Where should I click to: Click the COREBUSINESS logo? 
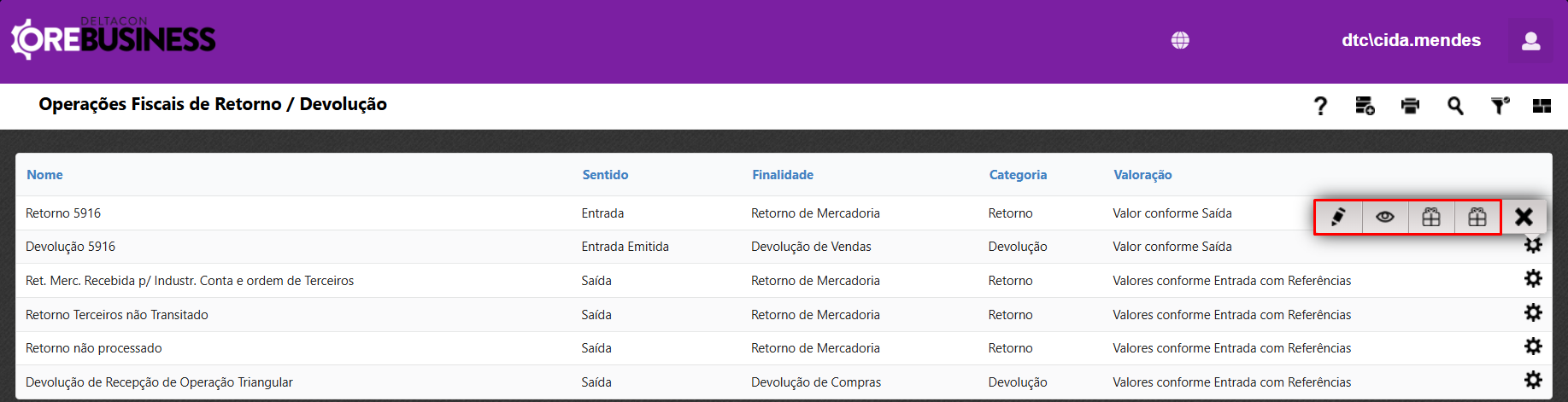(114, 39)
